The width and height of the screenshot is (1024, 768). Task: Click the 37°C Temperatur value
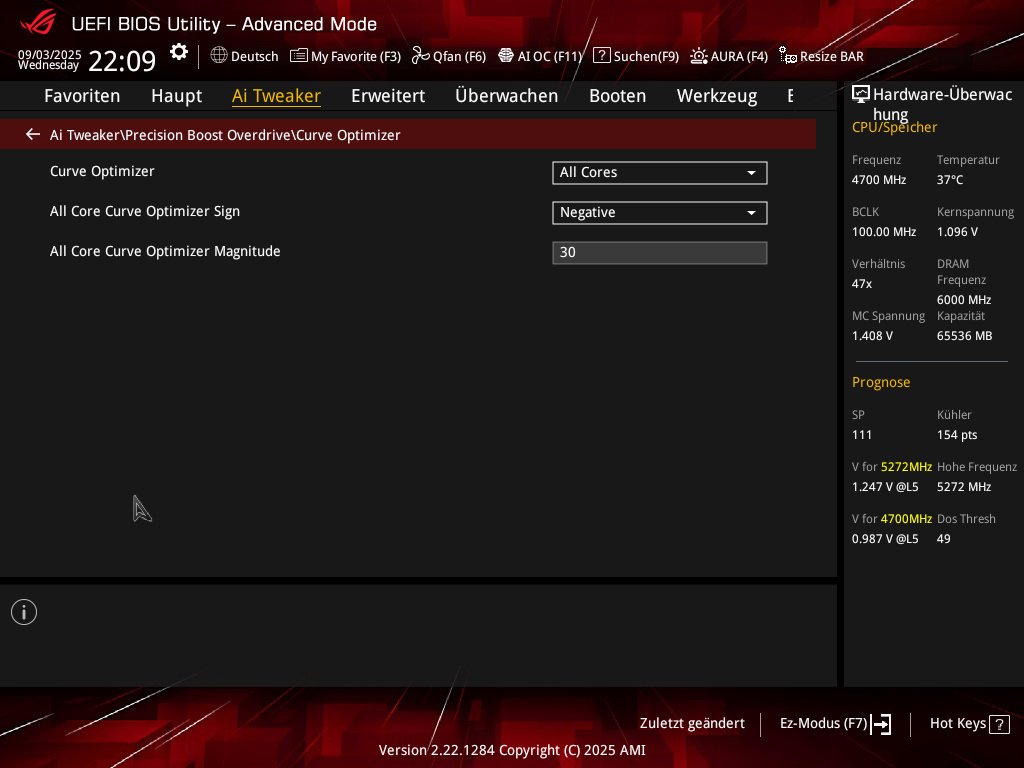tap(950, 180)
